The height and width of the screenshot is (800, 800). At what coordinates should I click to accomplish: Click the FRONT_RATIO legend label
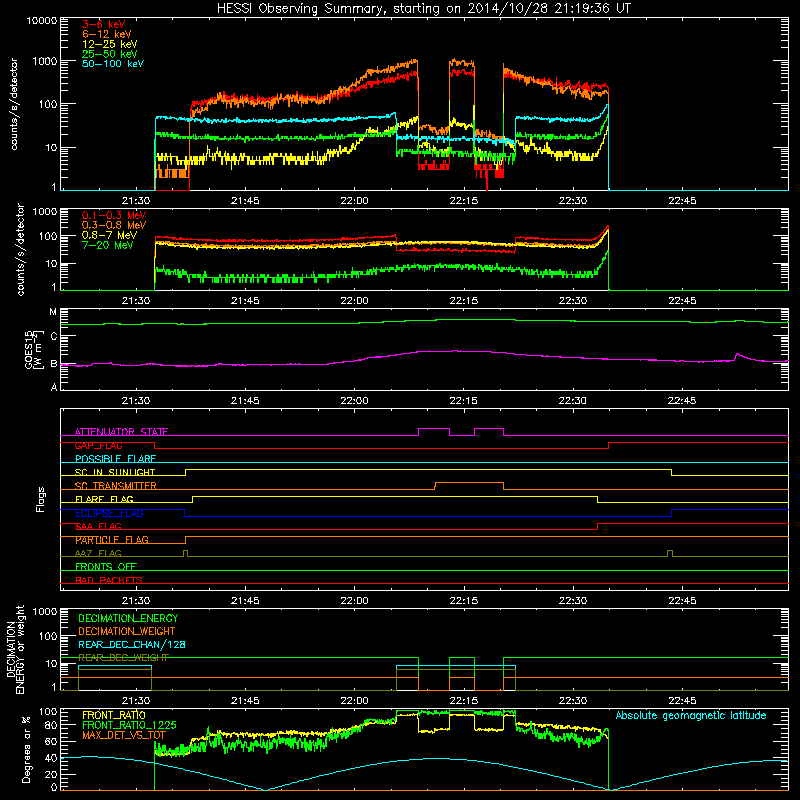click(114, 715)
